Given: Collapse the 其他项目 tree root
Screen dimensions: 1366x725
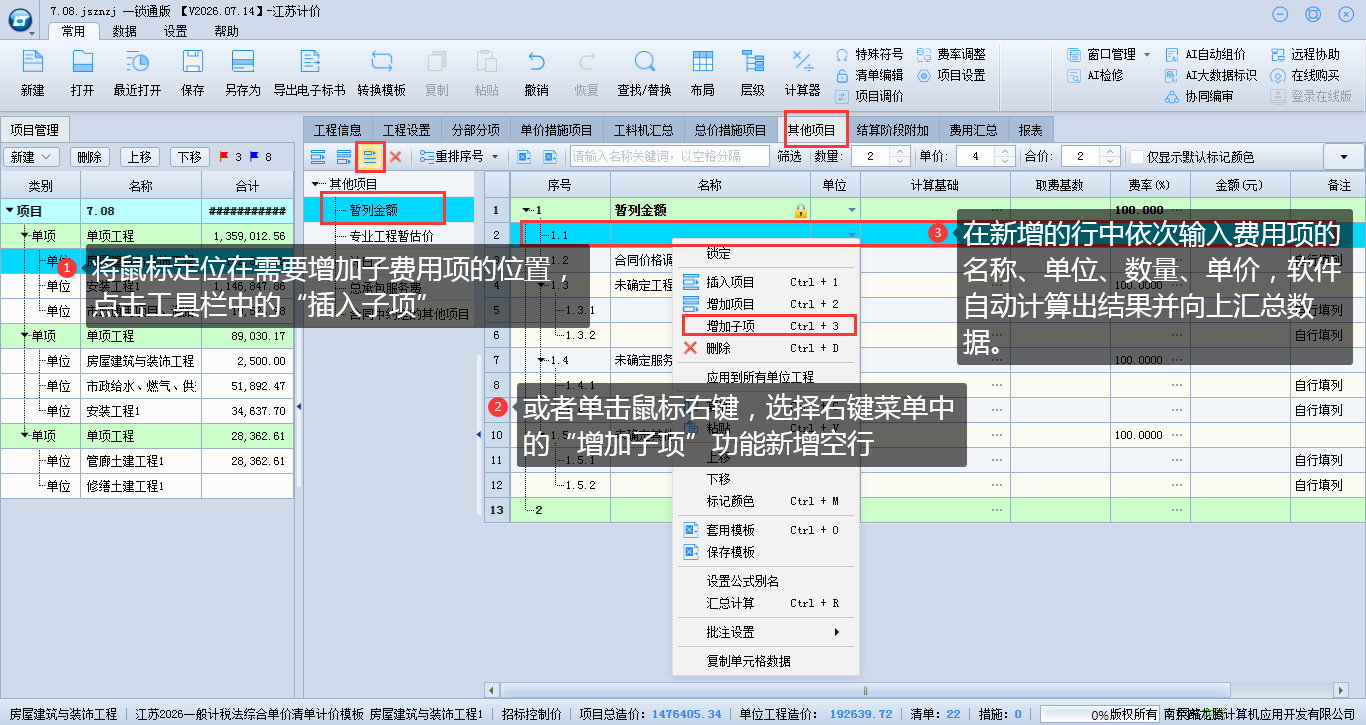Looking at the screenshot, I should tap(315, 184).
